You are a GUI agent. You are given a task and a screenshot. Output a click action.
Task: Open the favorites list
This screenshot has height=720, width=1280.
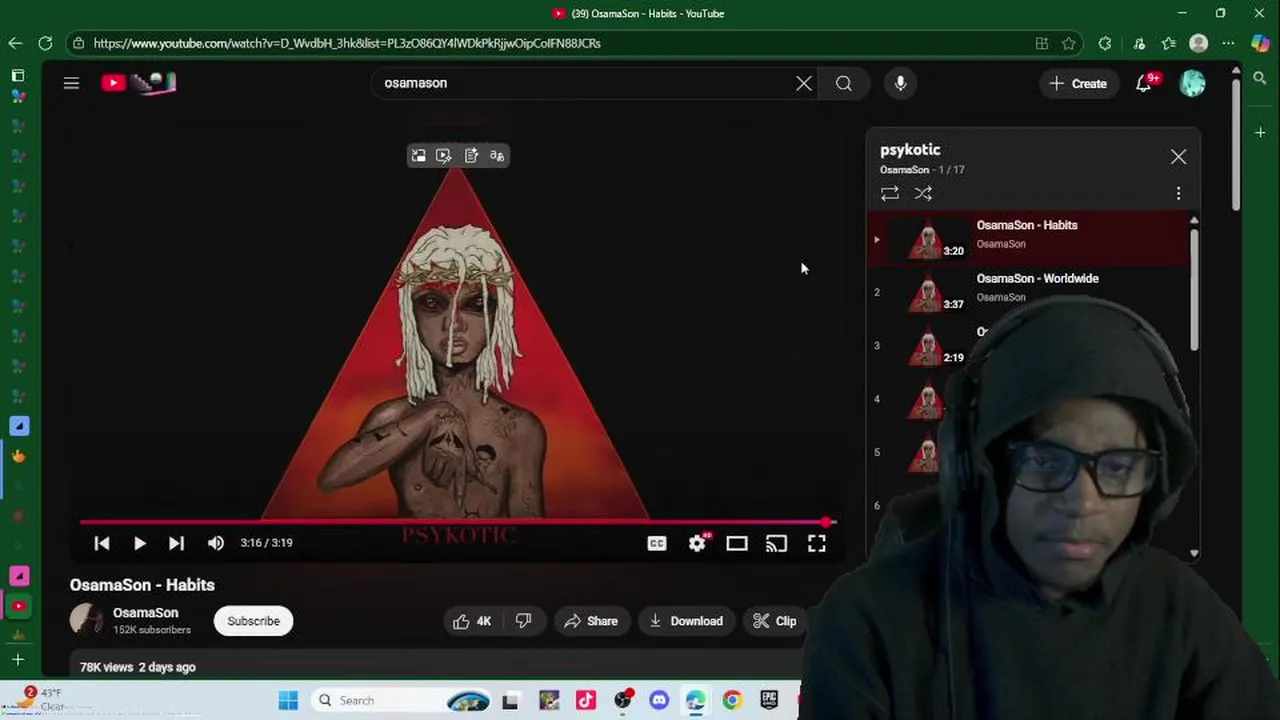pyautogui.click(x=1169, y=43)
